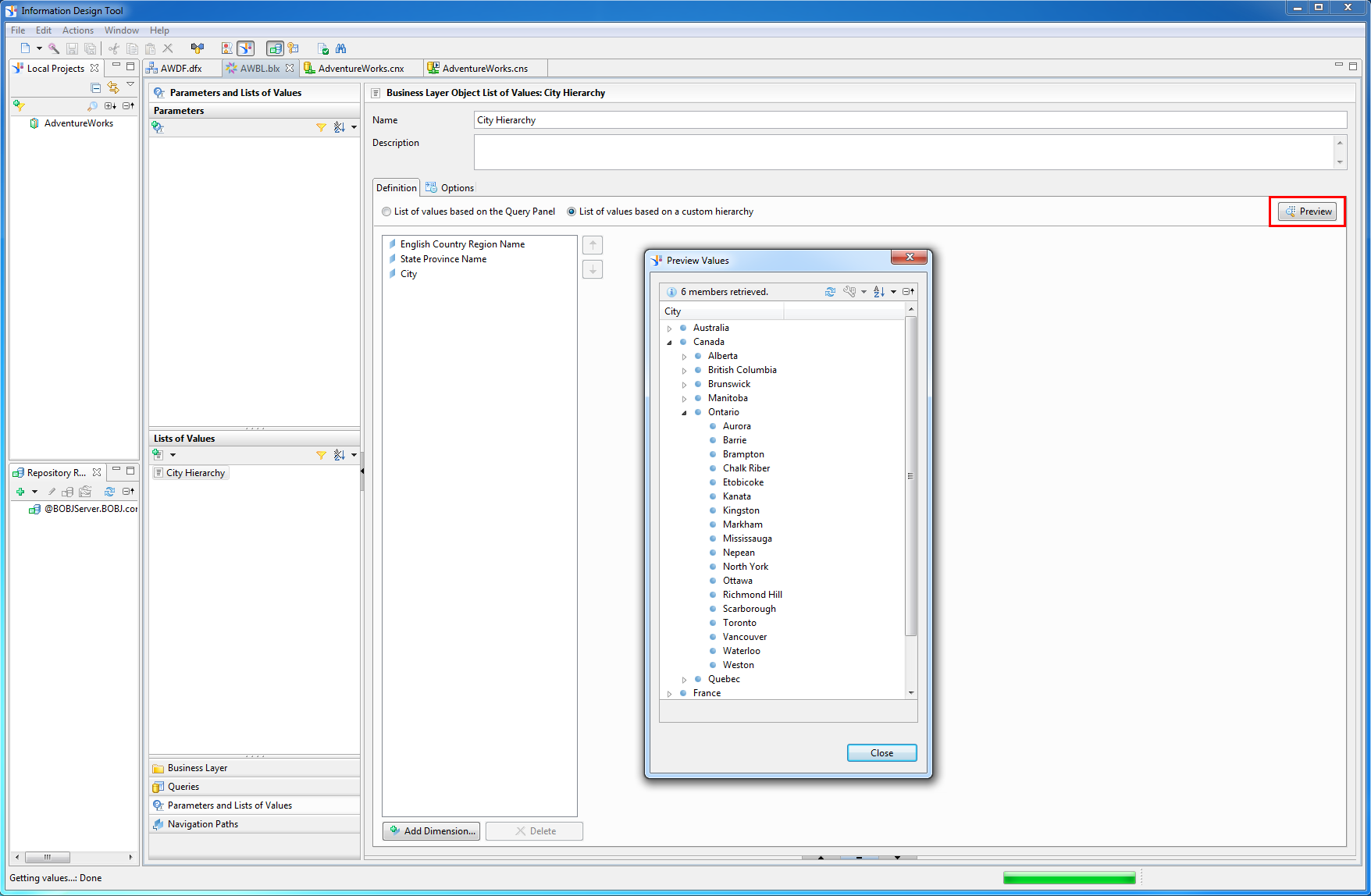This screenshot has height=896, width=1371.
Task: Open the Navigation Paths section
Action: click(x=255, y=824)
